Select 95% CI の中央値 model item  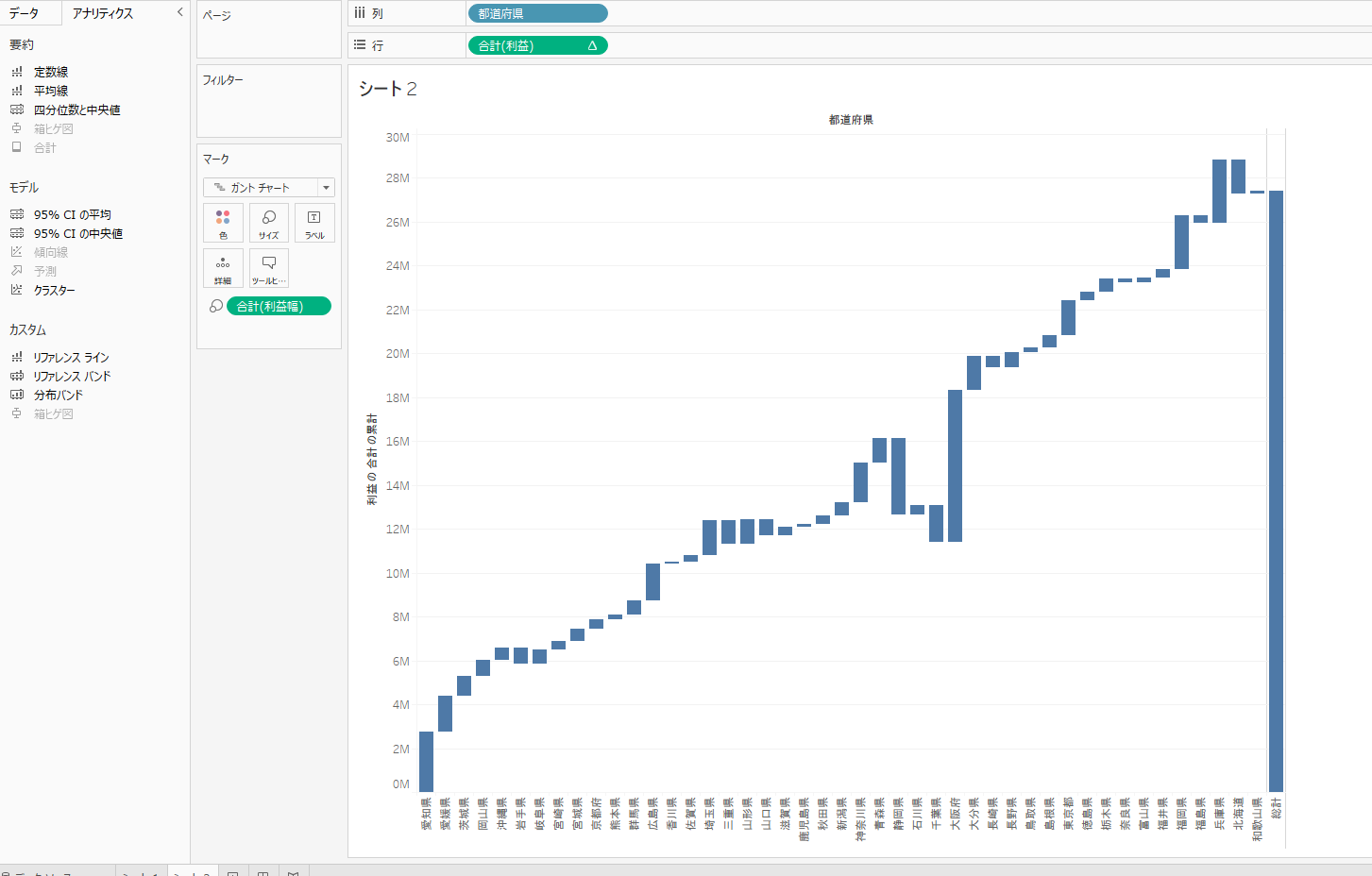[x=78, y=233]
